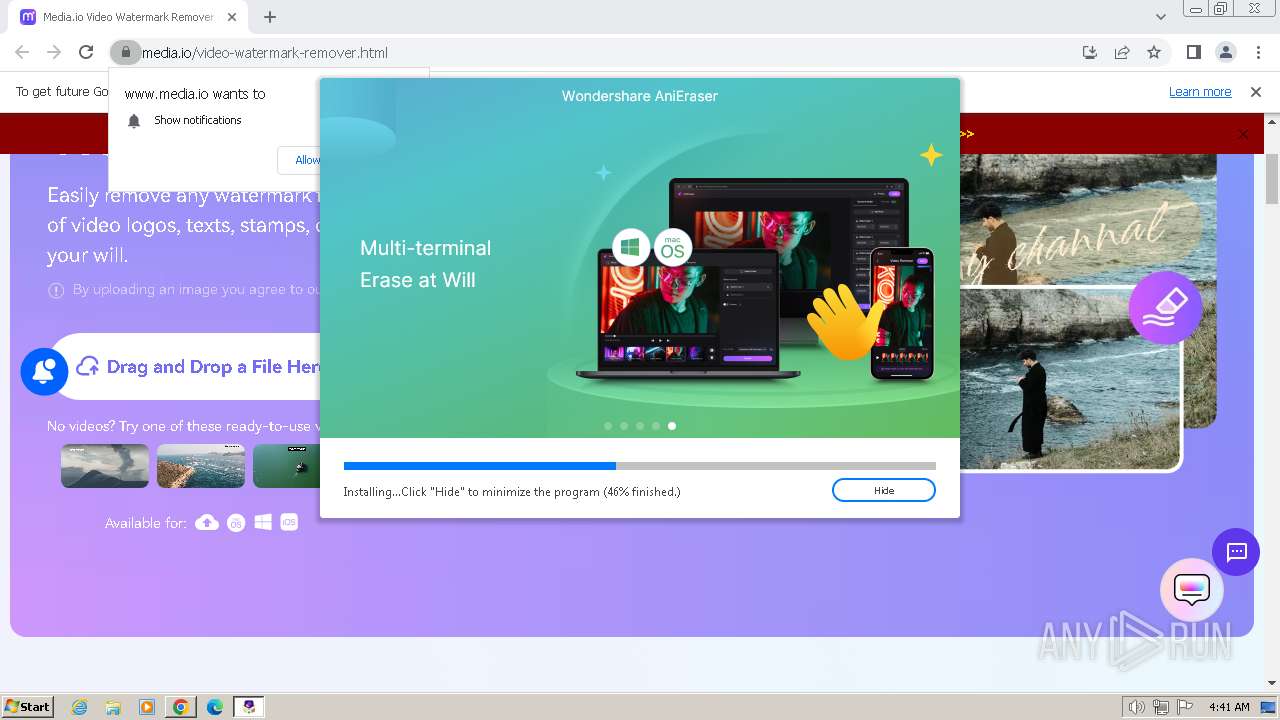
Task: Click the clock showing 4:41 AM
Action: tap(1229, 707)
